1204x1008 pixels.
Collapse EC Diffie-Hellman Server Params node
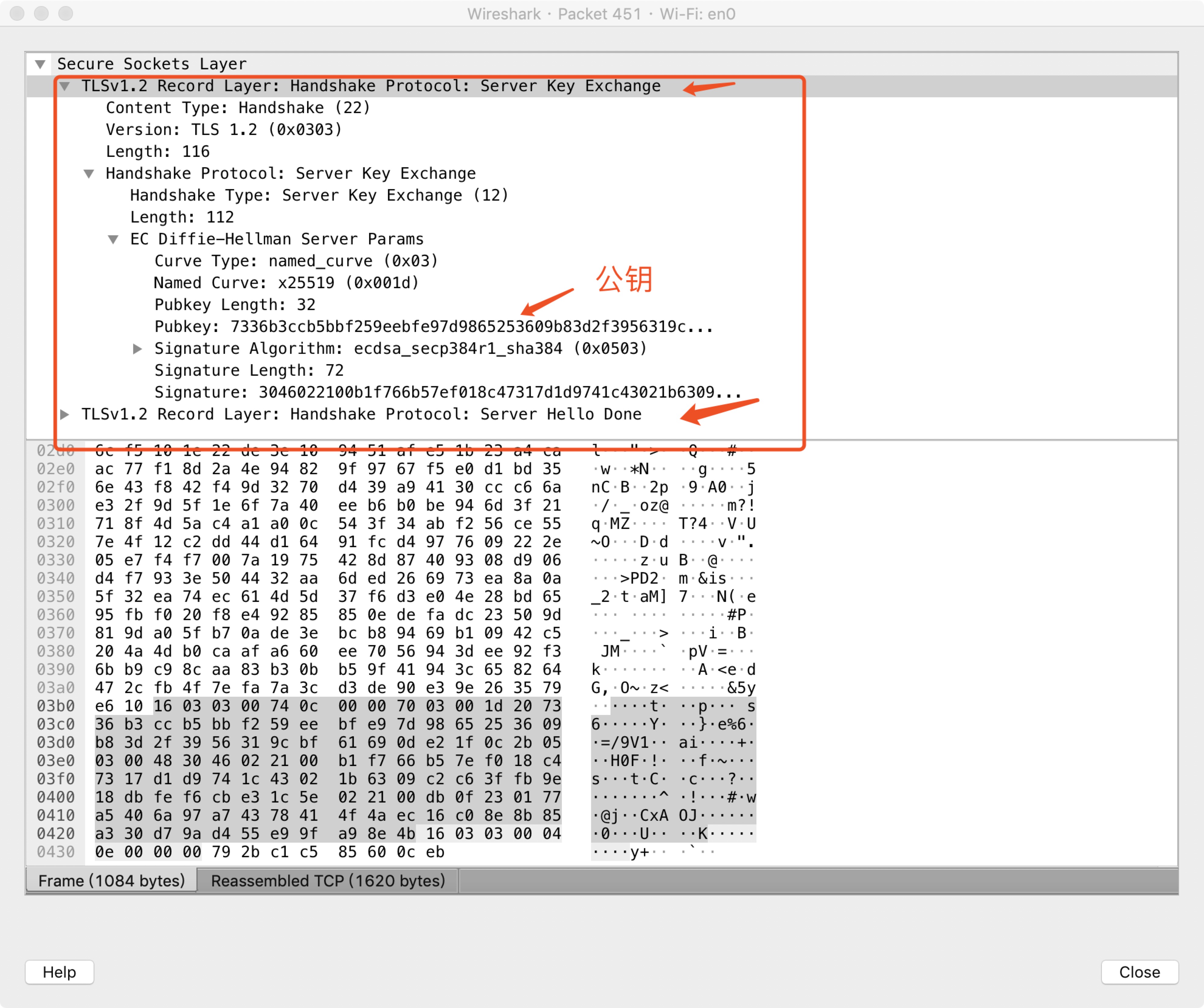pos(113,239)
